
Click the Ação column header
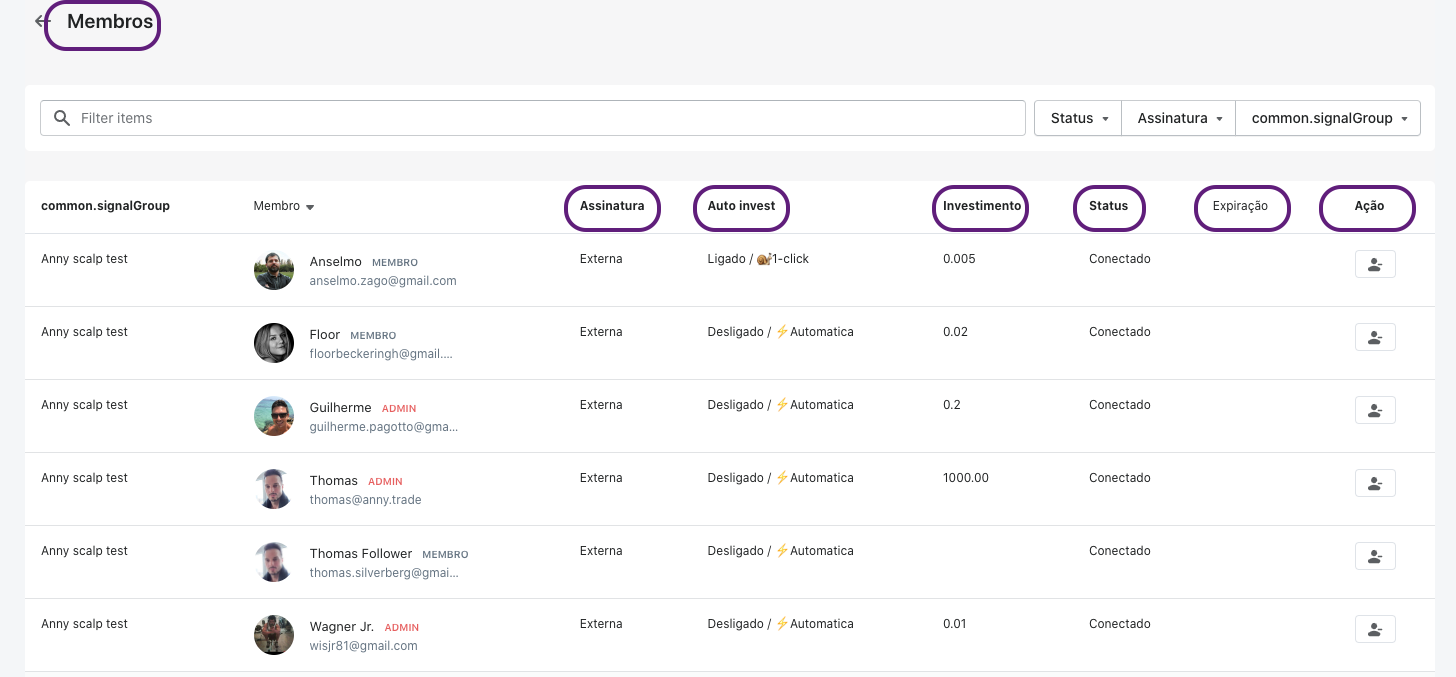click(1369, 206)
